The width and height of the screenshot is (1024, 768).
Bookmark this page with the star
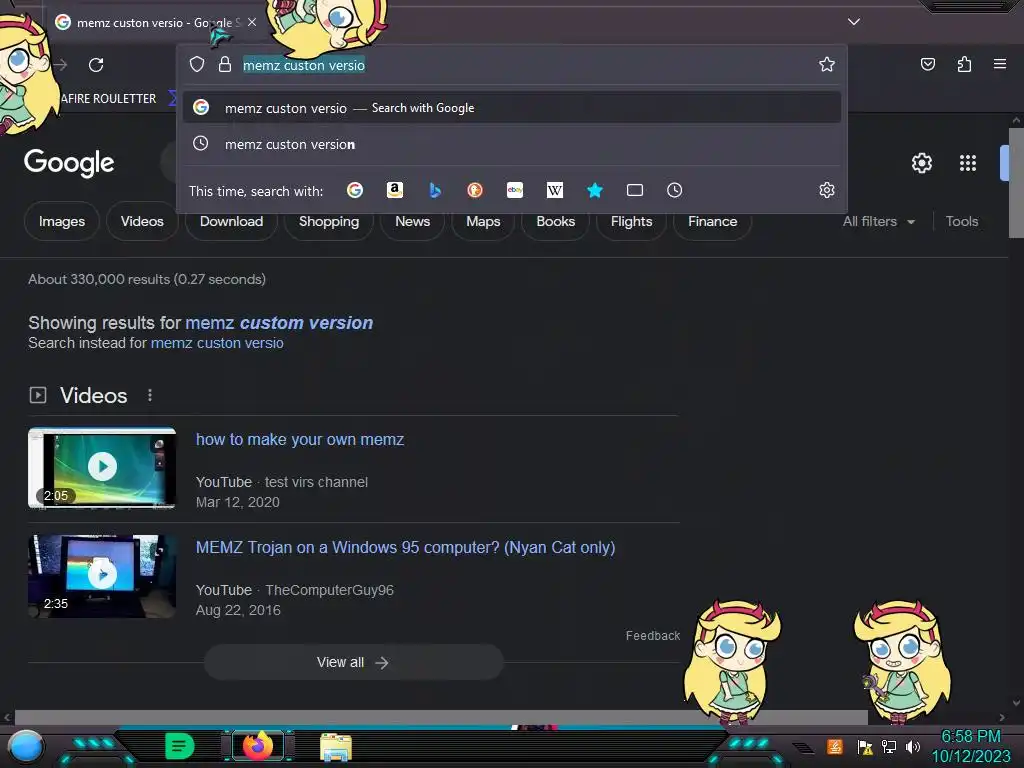tap(827, 64)
